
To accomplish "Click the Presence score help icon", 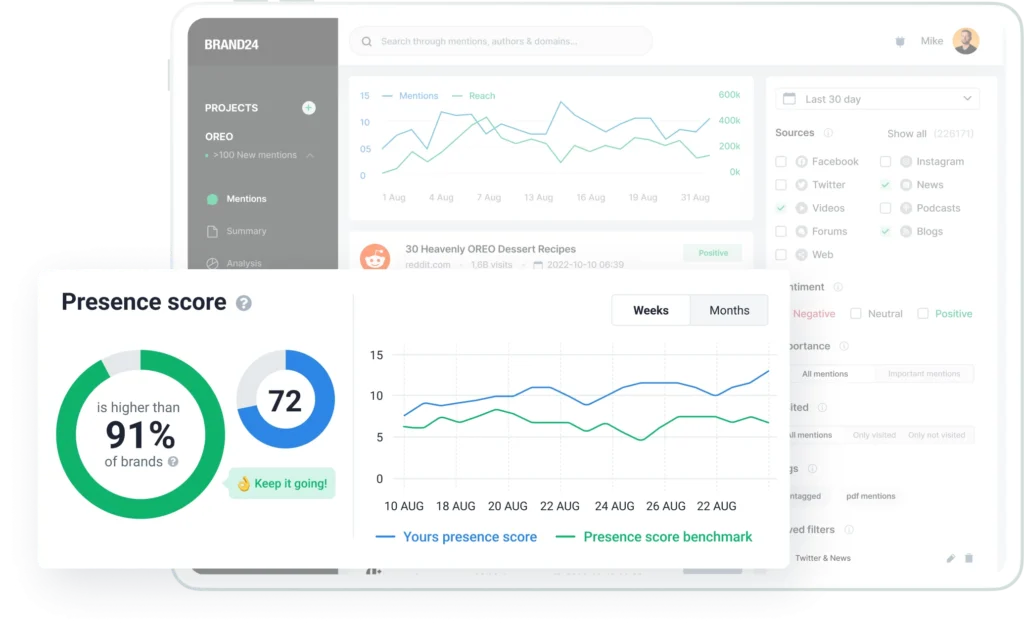I will 243,303.
